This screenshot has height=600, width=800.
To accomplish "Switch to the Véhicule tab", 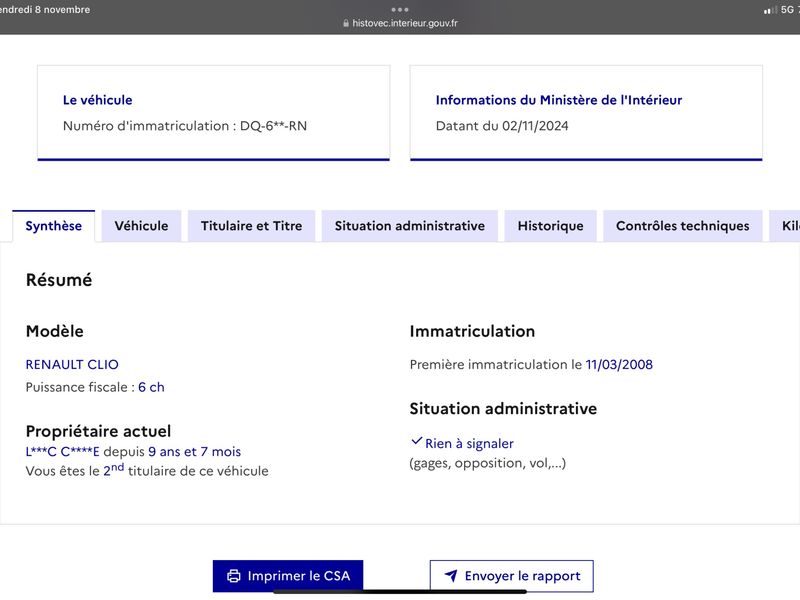I will pos(141,226).
